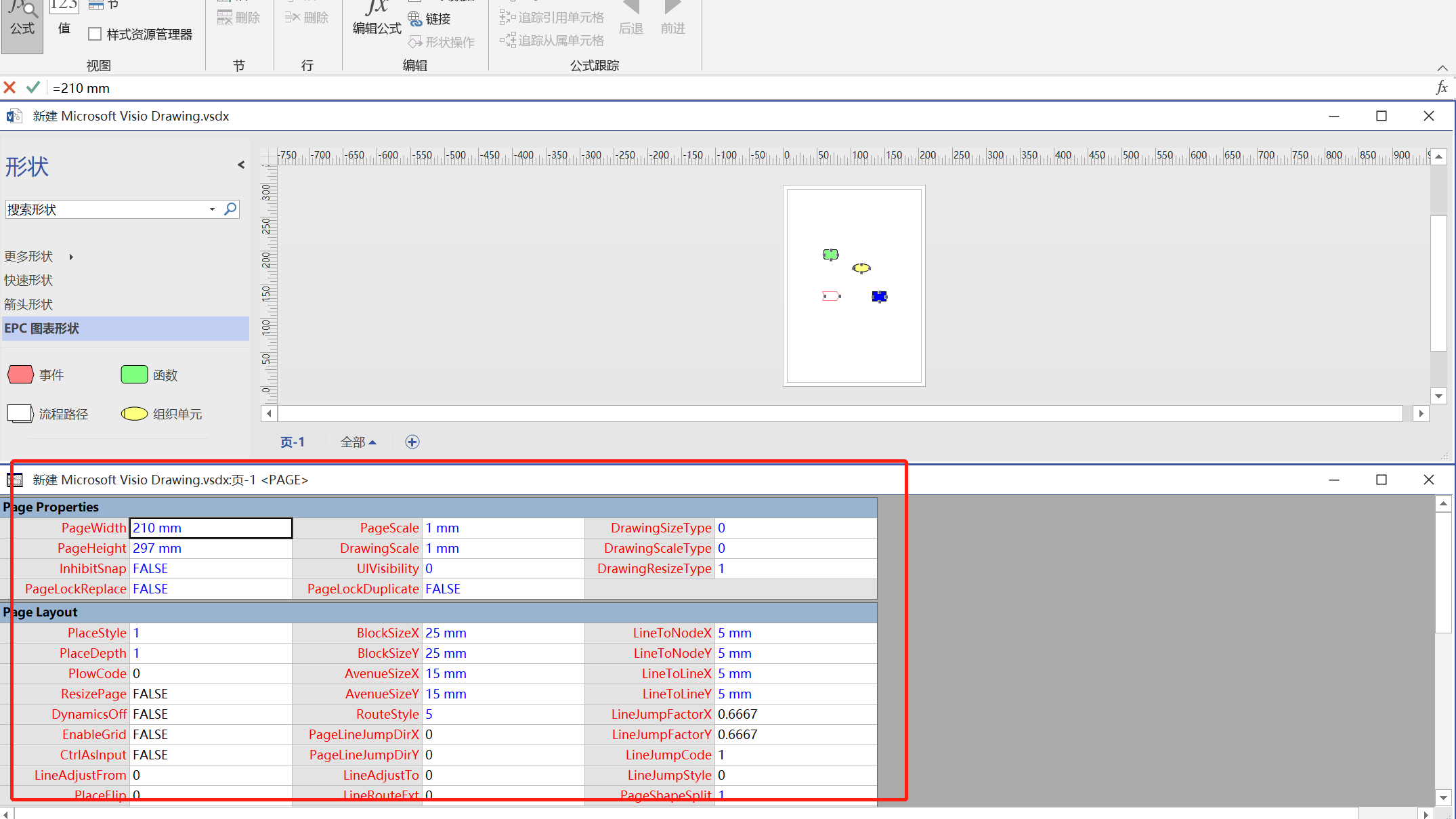Add a new page with the plus icon
The image size is (1456, 819).
pyautogui.click(x=412, y=442)
